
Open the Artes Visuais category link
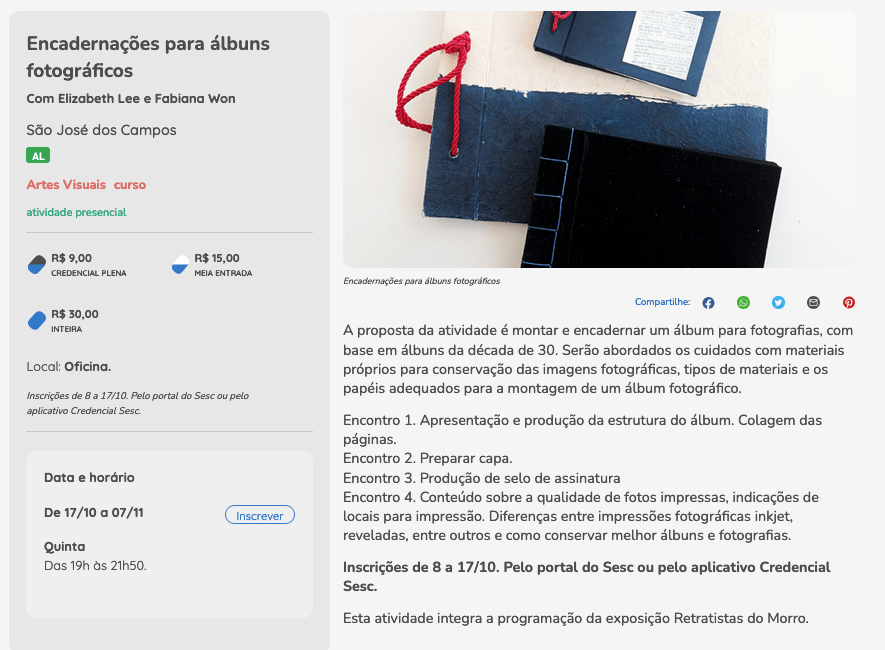66,185
